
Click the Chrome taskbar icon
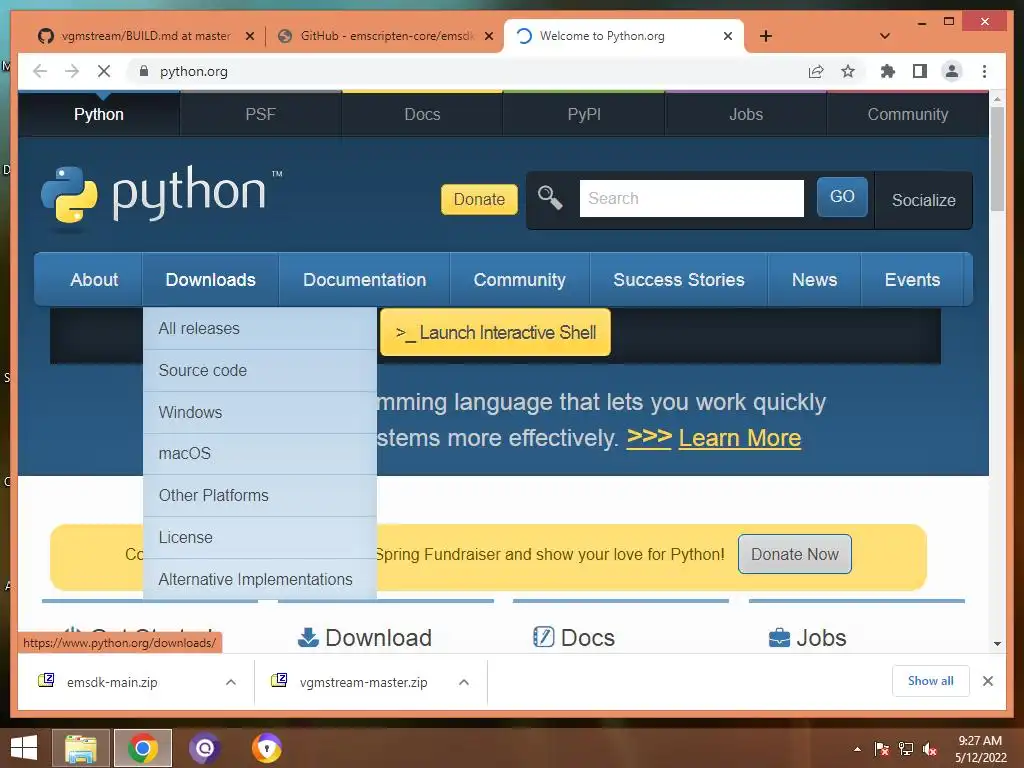pyautogui.click(x=143, y=748)
